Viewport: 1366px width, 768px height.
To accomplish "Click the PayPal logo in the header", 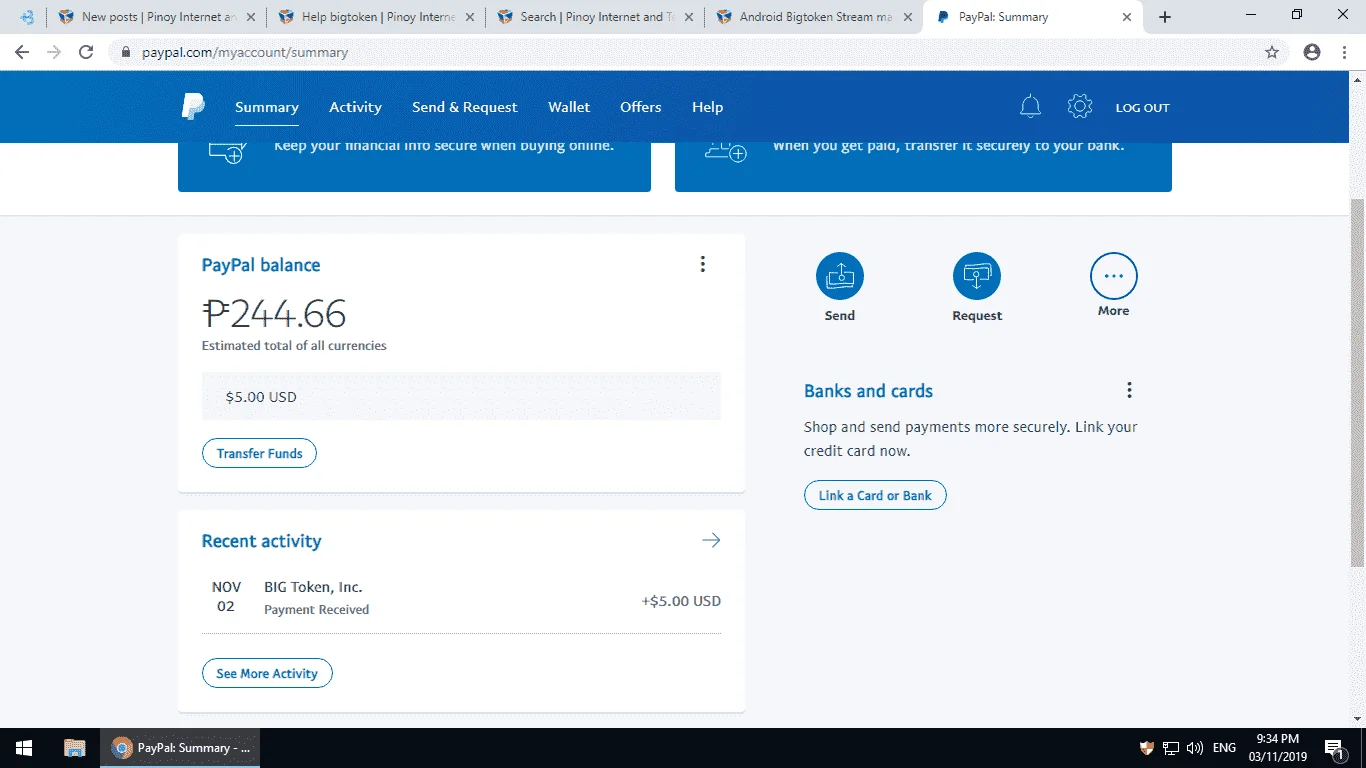I will 193,107.
